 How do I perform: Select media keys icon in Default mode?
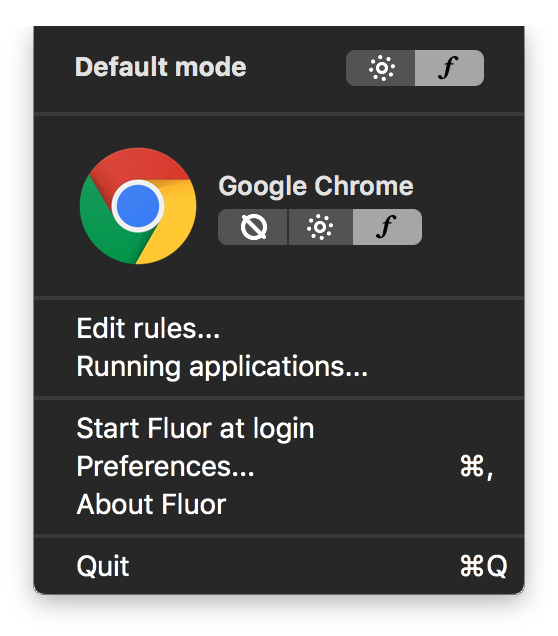382,68
